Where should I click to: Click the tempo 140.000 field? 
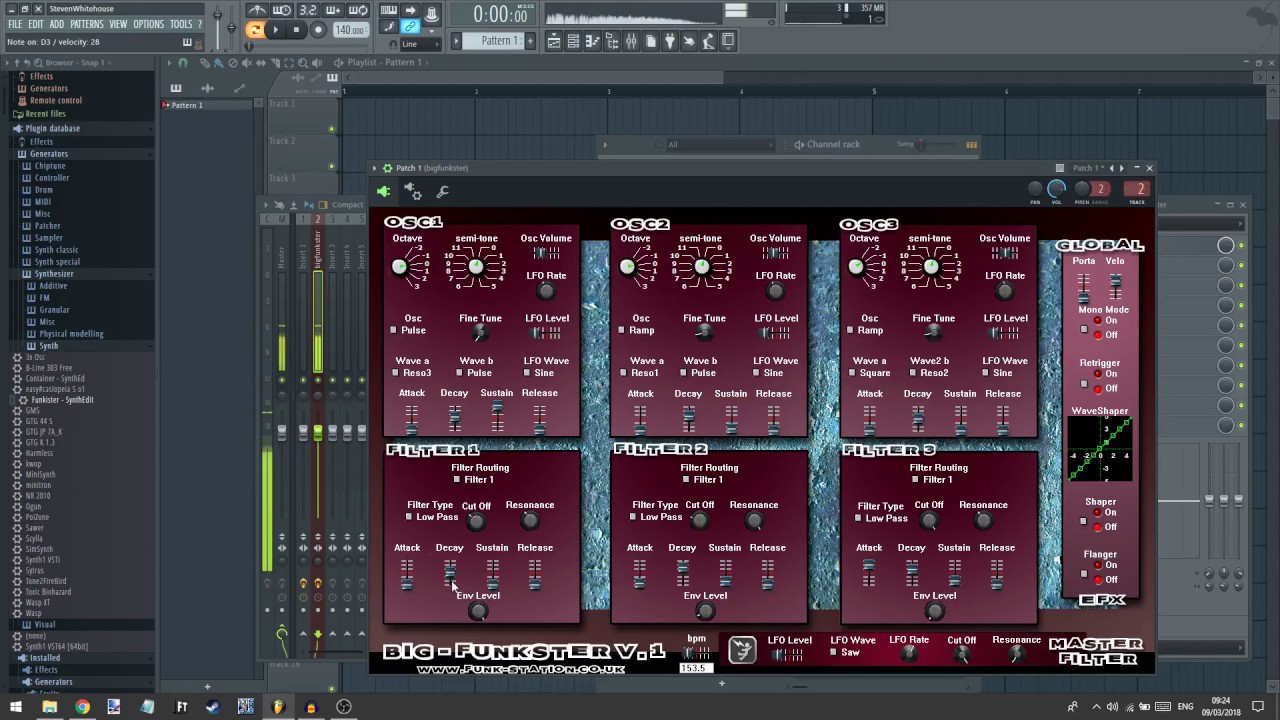pyautogui.click(x=350, y=30)
